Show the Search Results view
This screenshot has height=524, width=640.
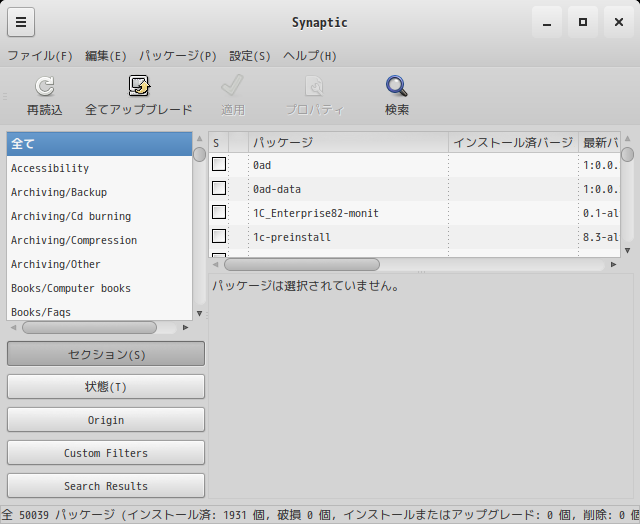pos(106,486)
